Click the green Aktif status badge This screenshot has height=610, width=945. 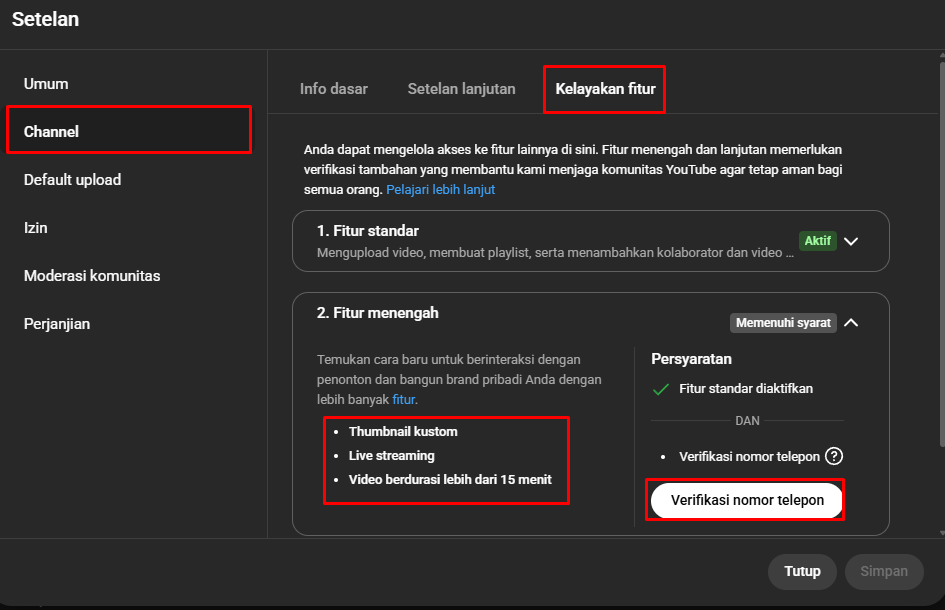[x=817, y=241]
